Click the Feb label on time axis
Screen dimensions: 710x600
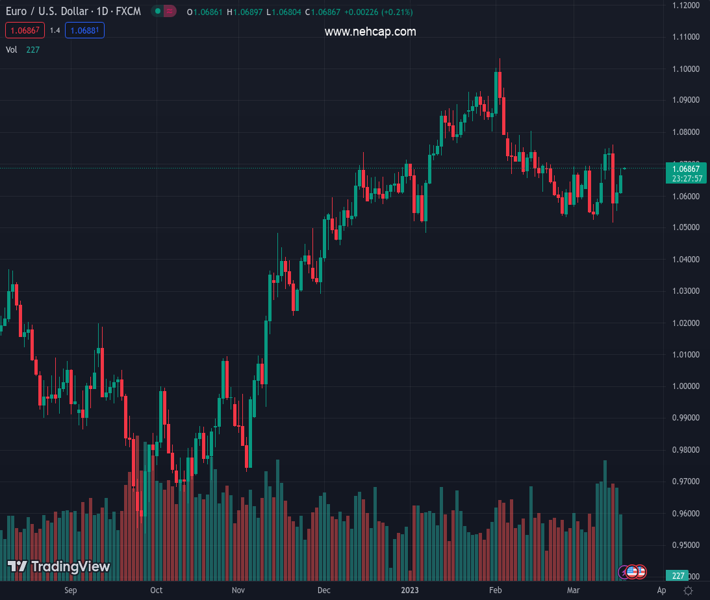coord(494,591)
